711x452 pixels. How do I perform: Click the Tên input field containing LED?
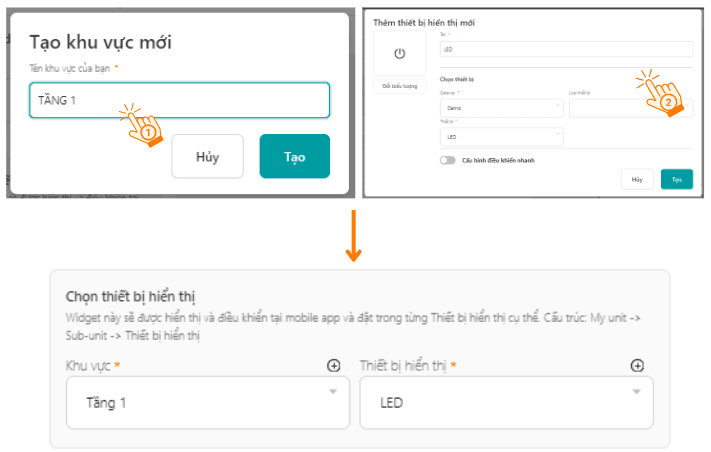(566, 49)
